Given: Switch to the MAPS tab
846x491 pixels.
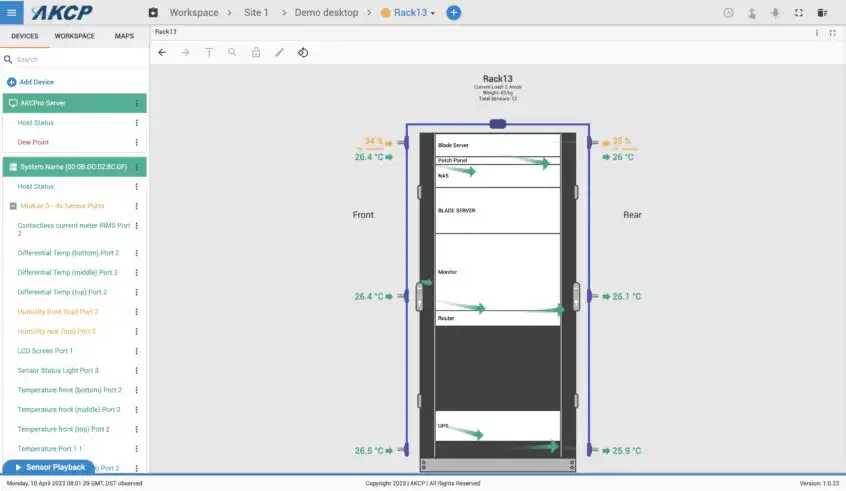Looking at the screenshot, I should (x=124, y=36).
